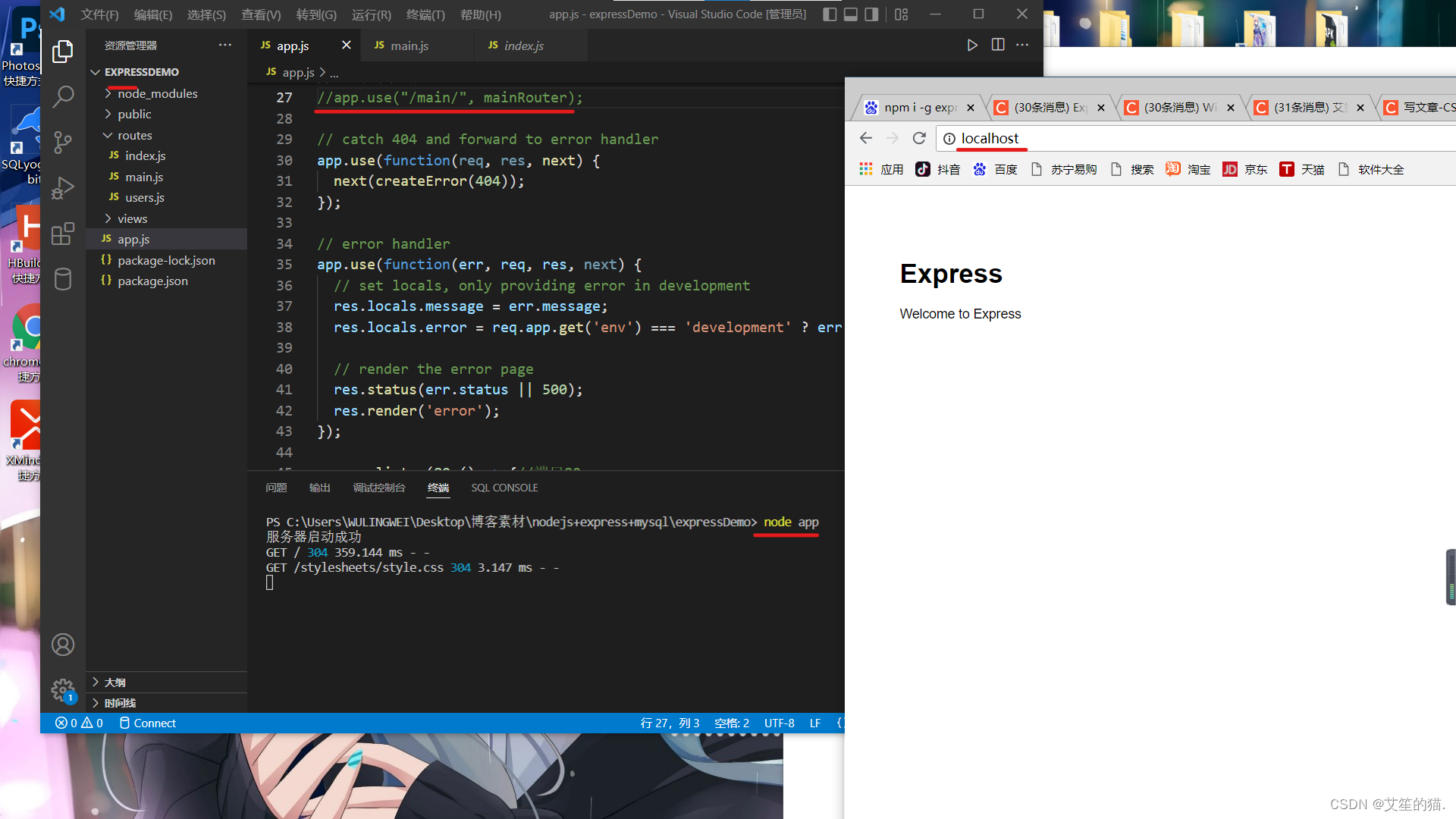Screen dimensions: 1456x819
Task: Open the 终端(T) menu
Action: point(425,14)
